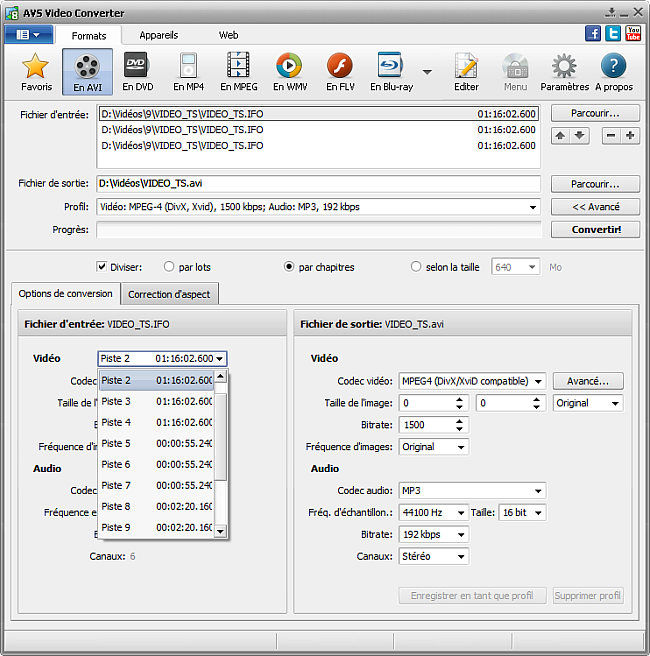Click the track list scrollbar up arrow
This screenshot has height=656, width=650.
[x=220, y=377]
